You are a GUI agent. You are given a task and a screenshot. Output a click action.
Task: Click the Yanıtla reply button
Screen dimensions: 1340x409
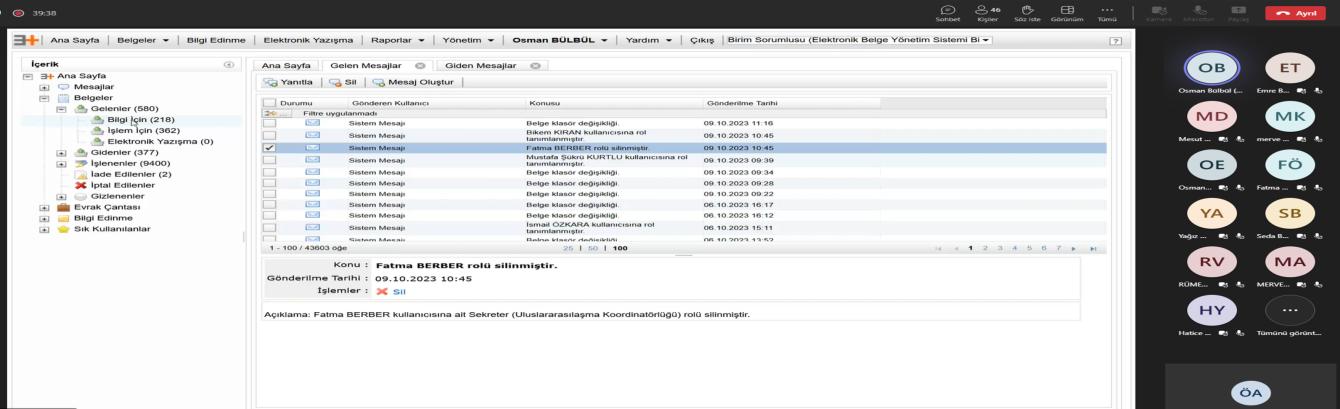point(288,82)
